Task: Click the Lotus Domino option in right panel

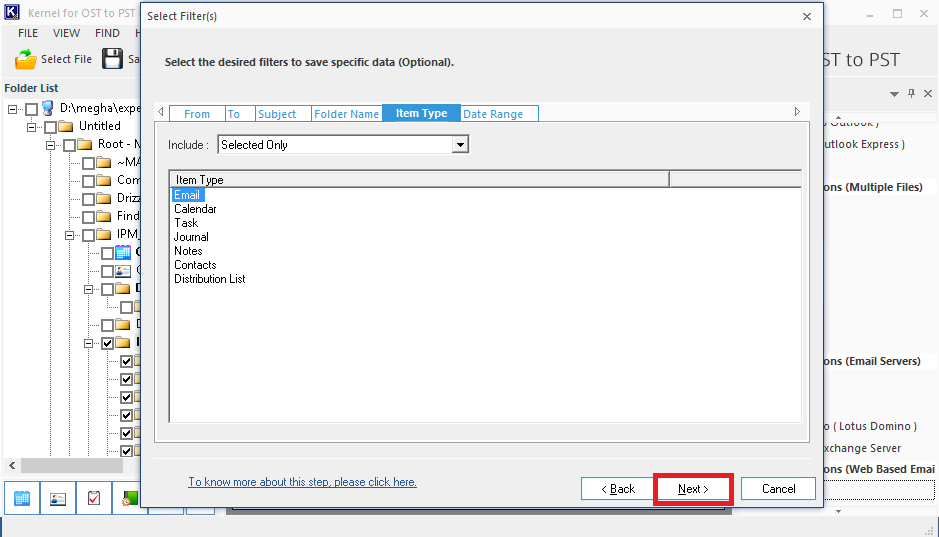Action: [x=870, y=426]
